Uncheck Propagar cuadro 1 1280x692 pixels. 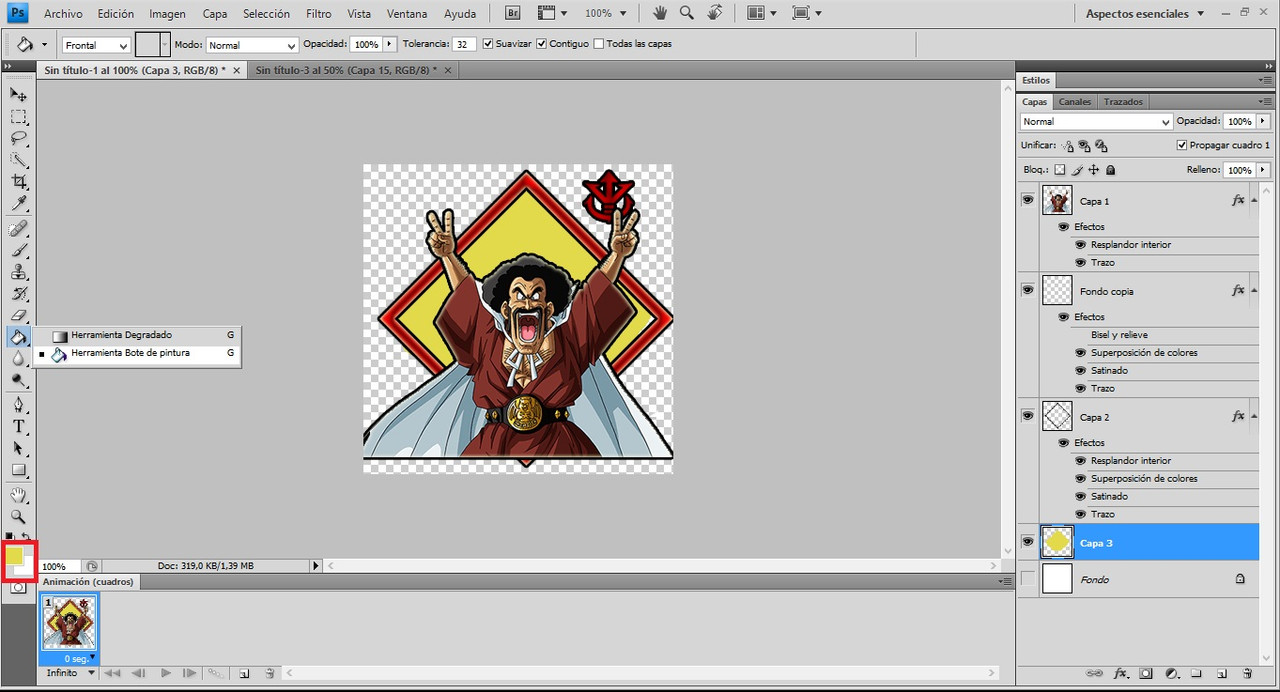1181,145
